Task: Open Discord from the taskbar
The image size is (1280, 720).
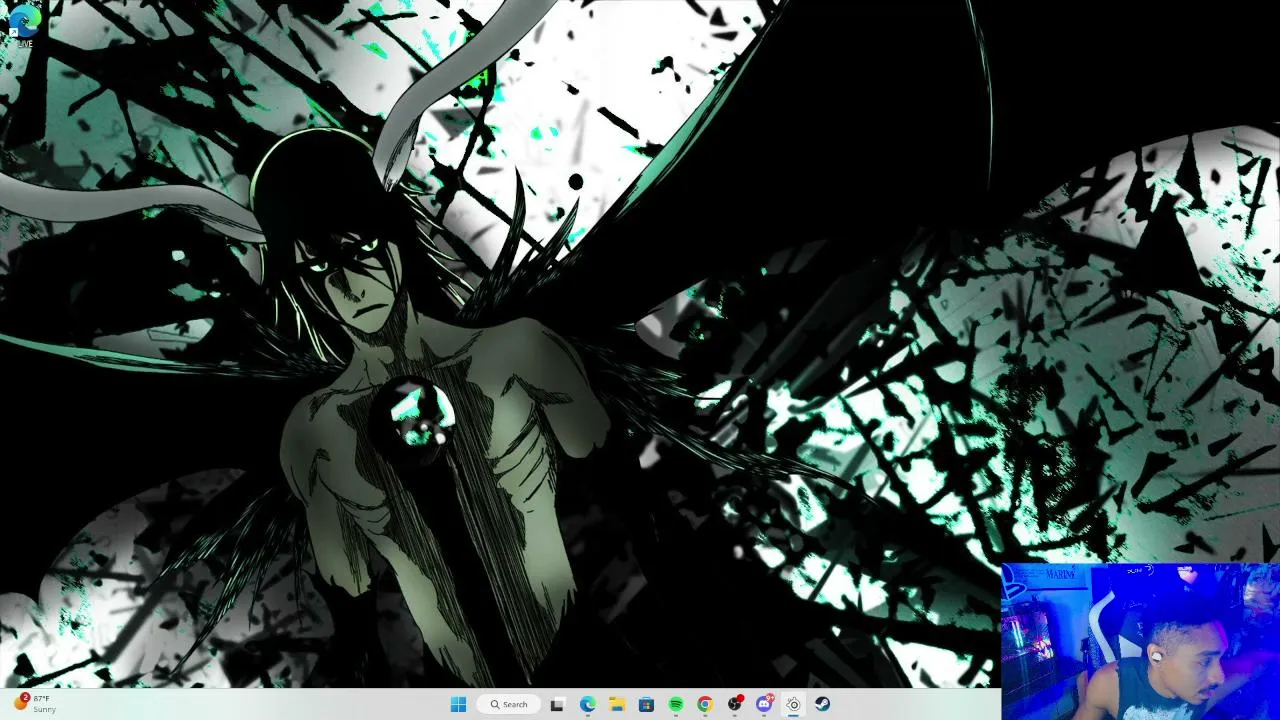Action: pyautogui.click(x=764, y=704)
